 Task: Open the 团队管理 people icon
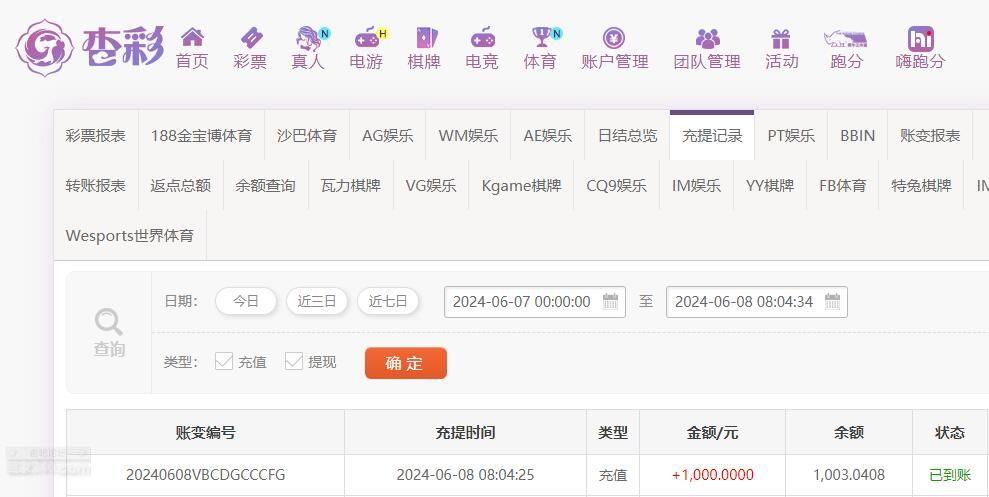click(707, 38)
